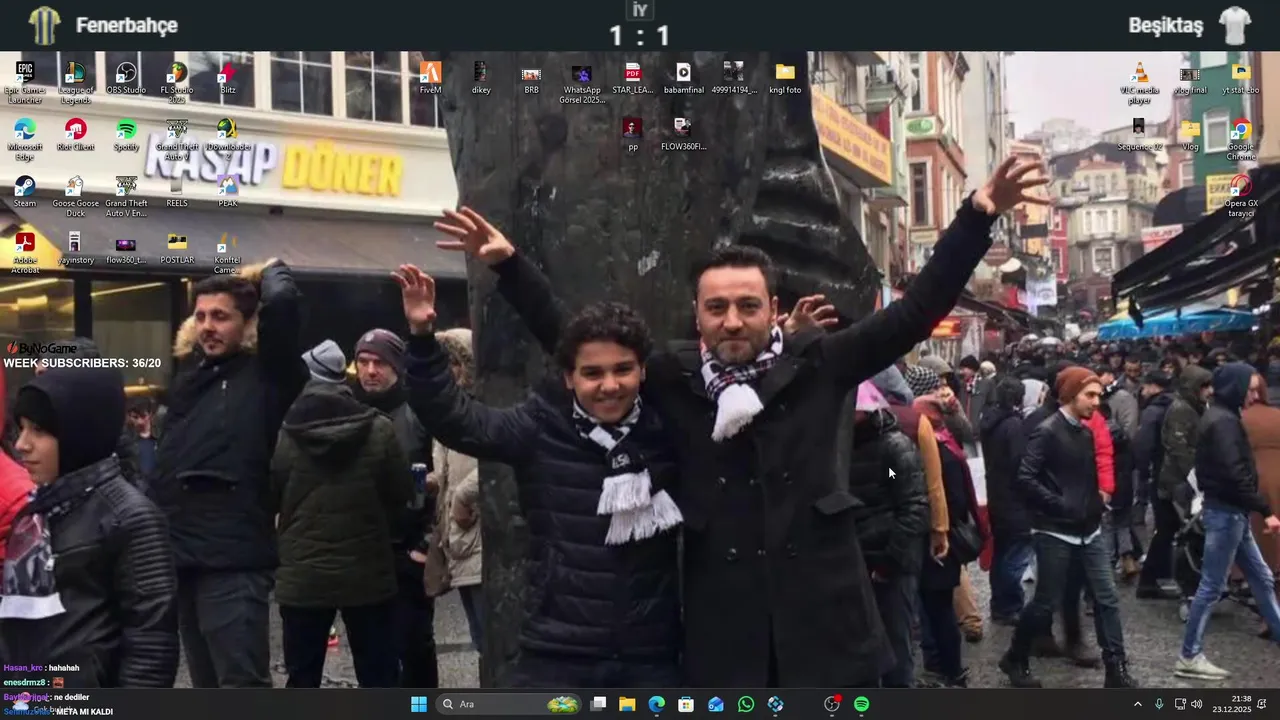Select the Steam desktop shortcut

(25, 192)
